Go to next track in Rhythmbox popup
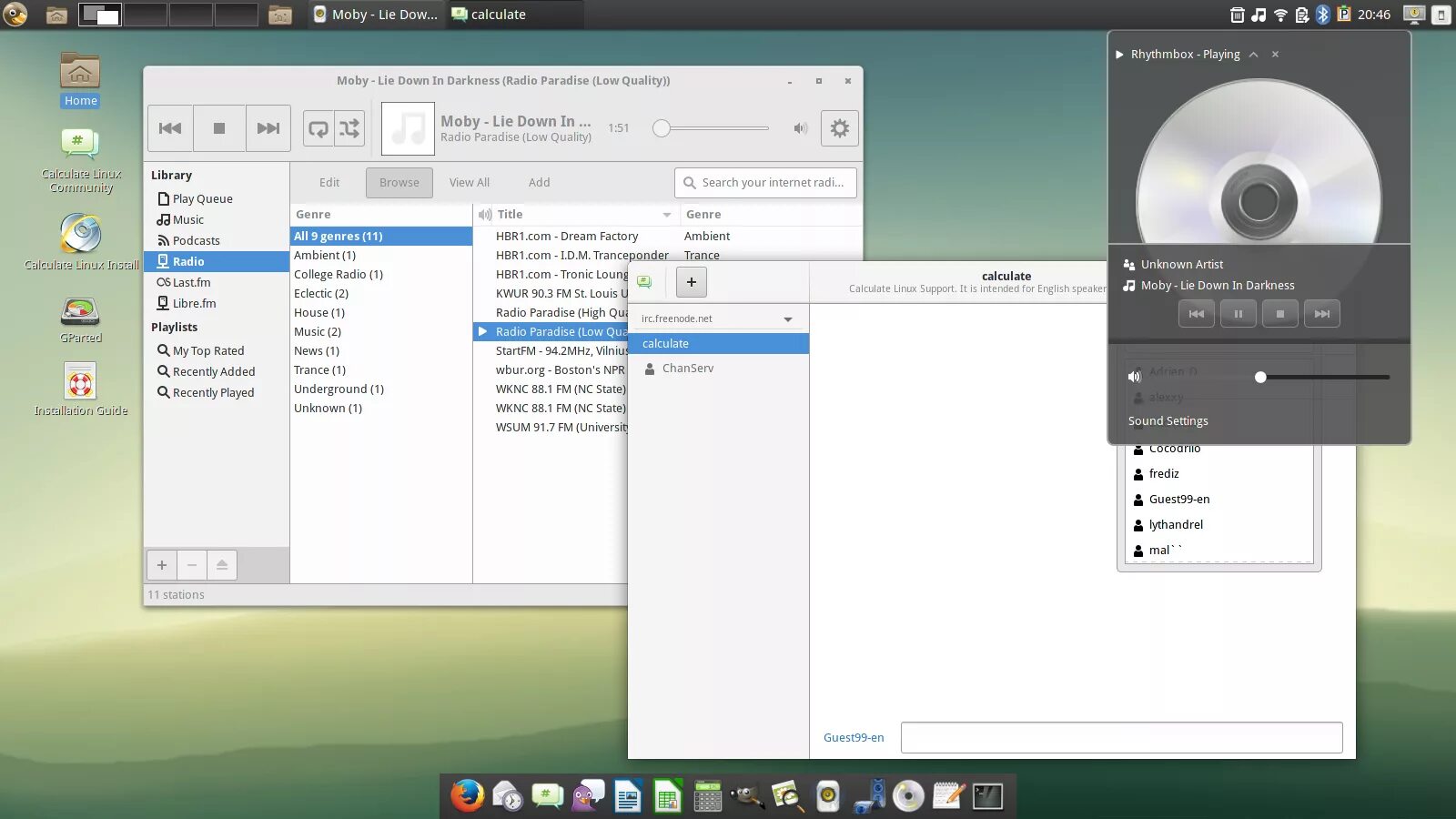 (x=1322, y=314)
